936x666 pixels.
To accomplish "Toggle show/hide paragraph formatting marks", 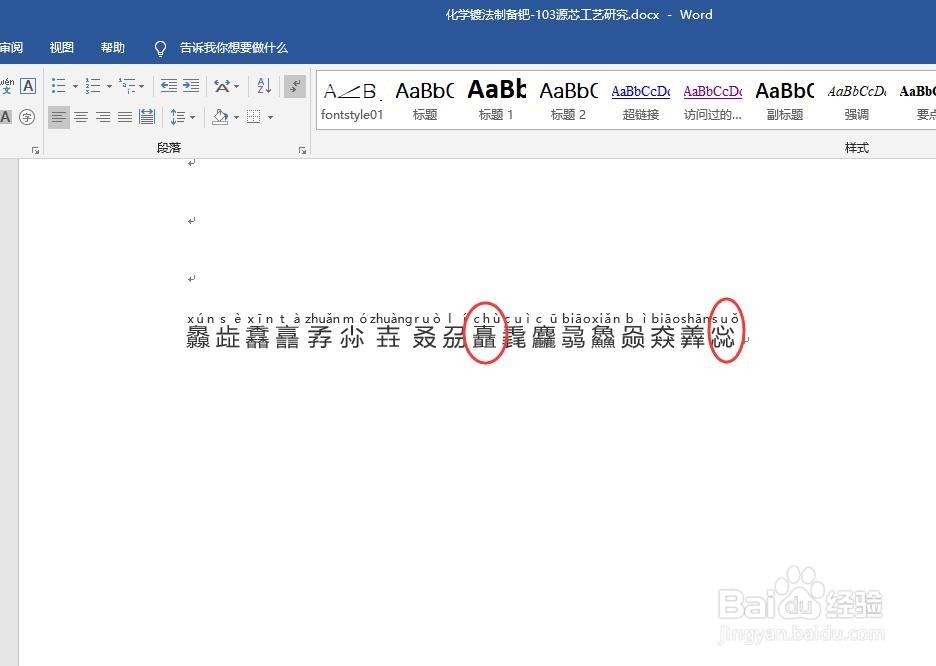I will (294, 86).
